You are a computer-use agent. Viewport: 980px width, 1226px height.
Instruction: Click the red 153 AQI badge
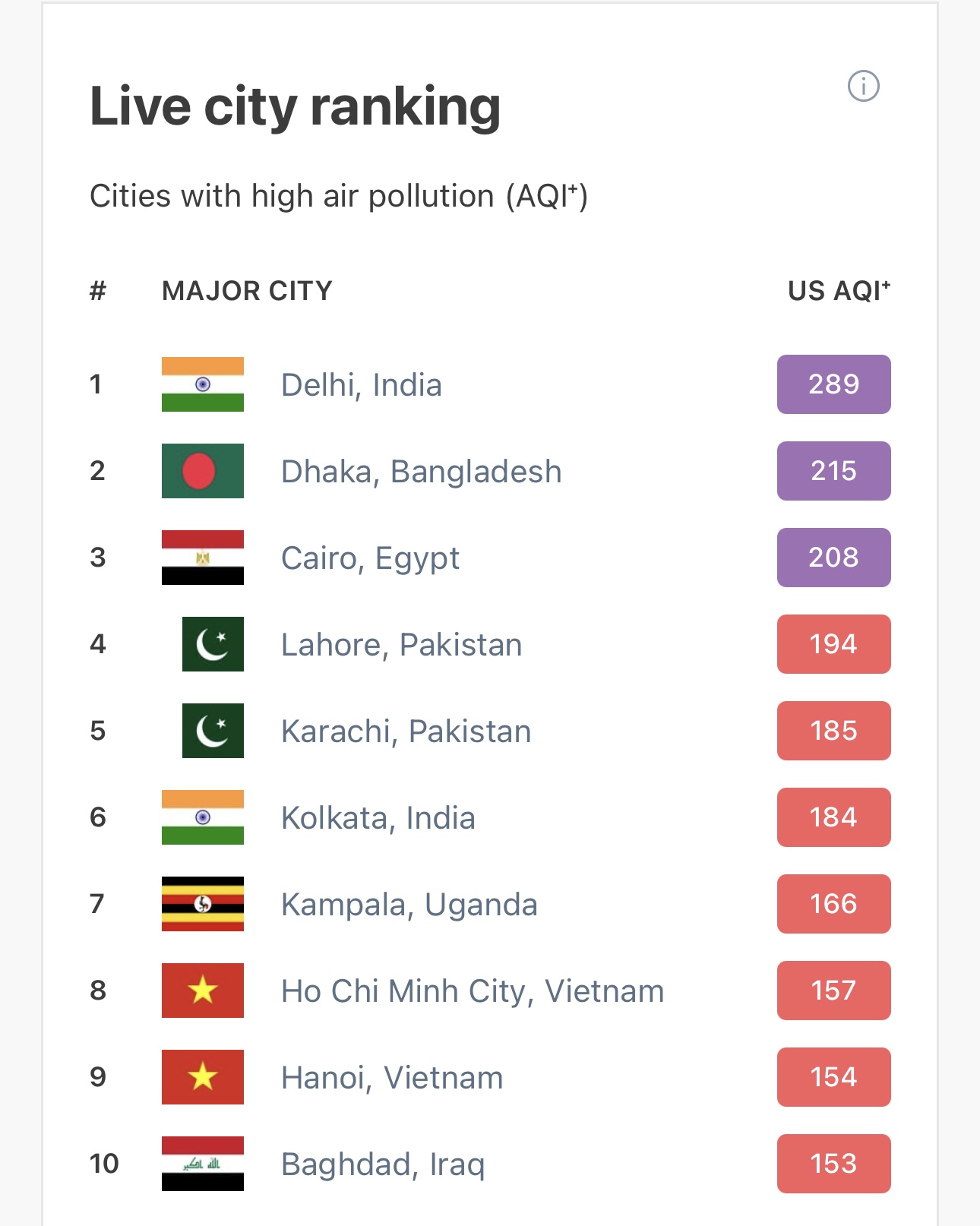tap(833, 1164)
